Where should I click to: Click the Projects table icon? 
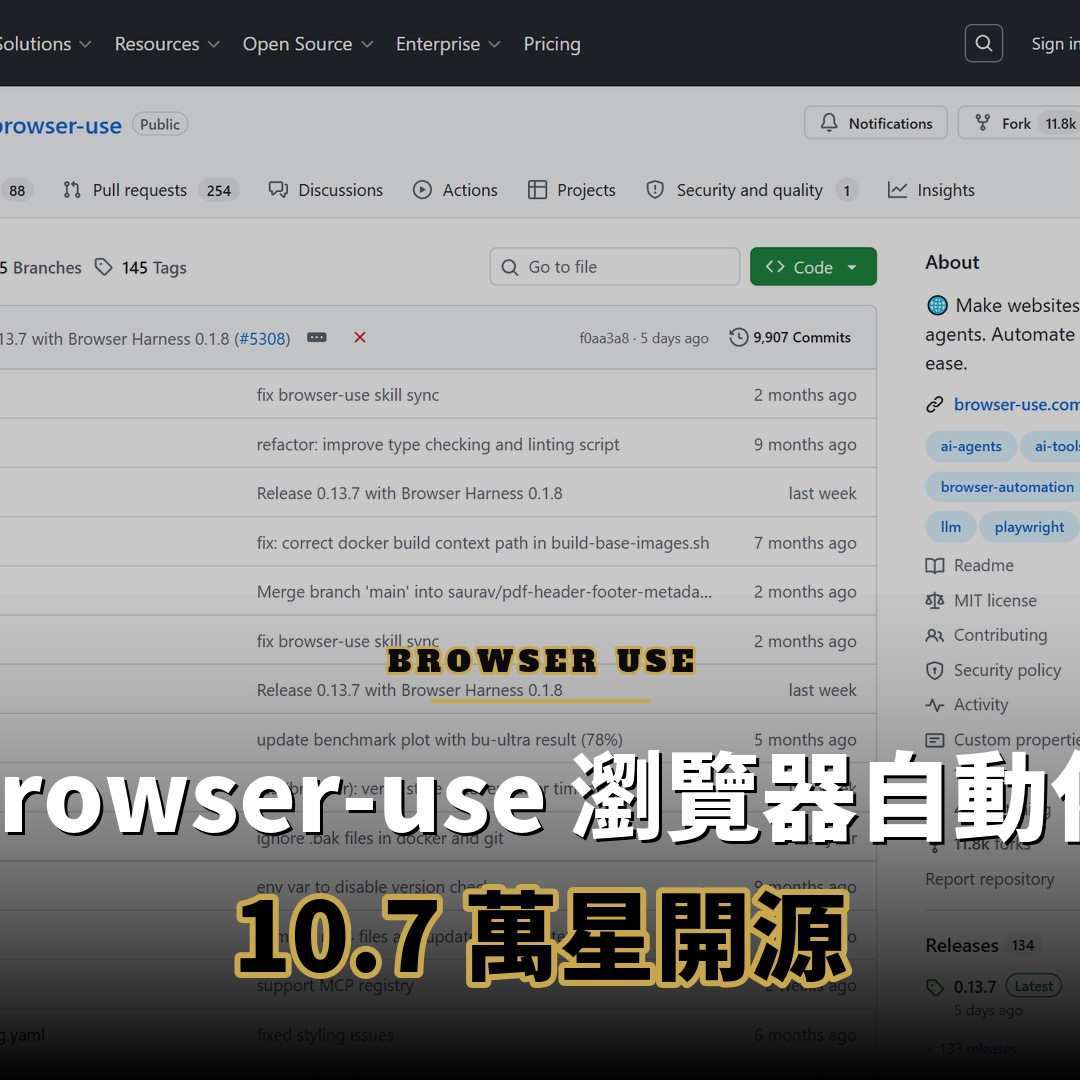point(537,189)
